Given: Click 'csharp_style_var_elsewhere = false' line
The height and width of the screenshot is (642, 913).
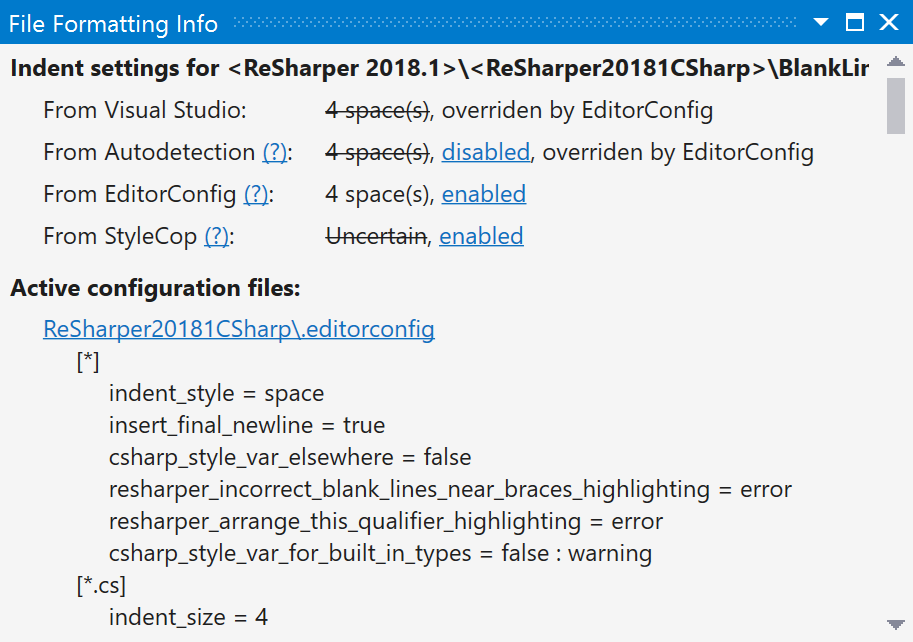Looking at the screenshot, I should pyautogui.click(x=290, y=457).
